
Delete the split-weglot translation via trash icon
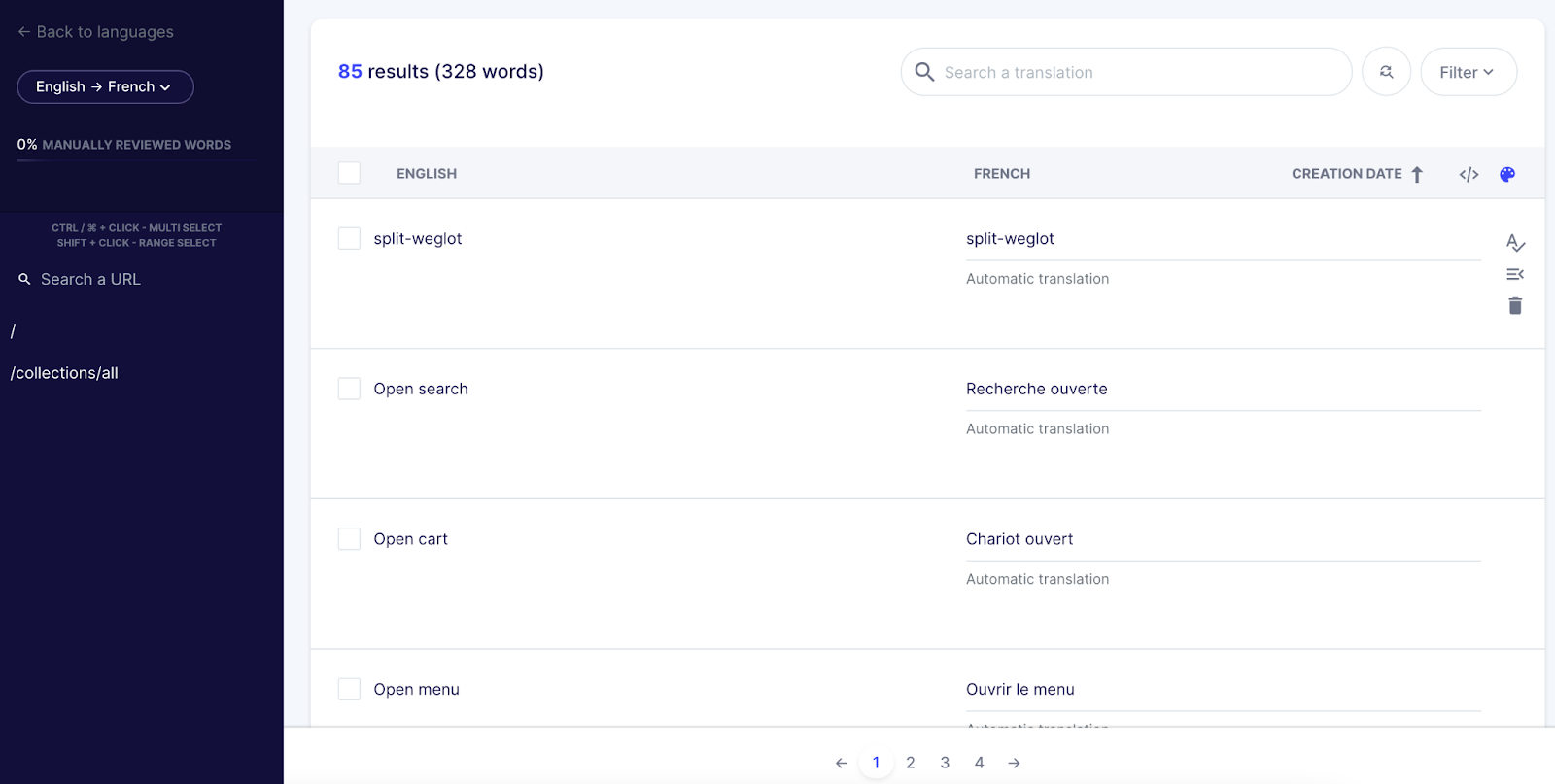pyautogui.click(x=1515, y=306)
